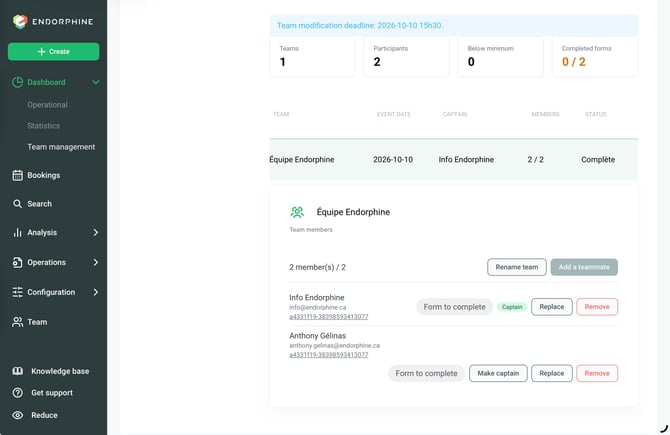This screenshot has width=670, height=435.
Task: Click the green team group icon
Action: [x=297, y=212]
